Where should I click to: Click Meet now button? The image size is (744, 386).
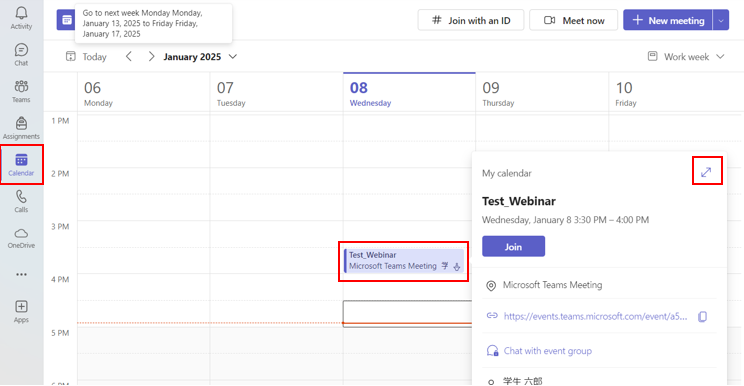(574, 20)
